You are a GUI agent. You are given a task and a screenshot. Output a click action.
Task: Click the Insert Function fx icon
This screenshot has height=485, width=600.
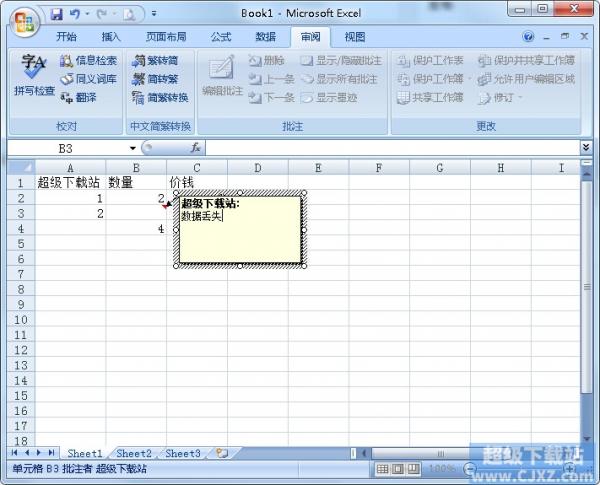point(196,147)
